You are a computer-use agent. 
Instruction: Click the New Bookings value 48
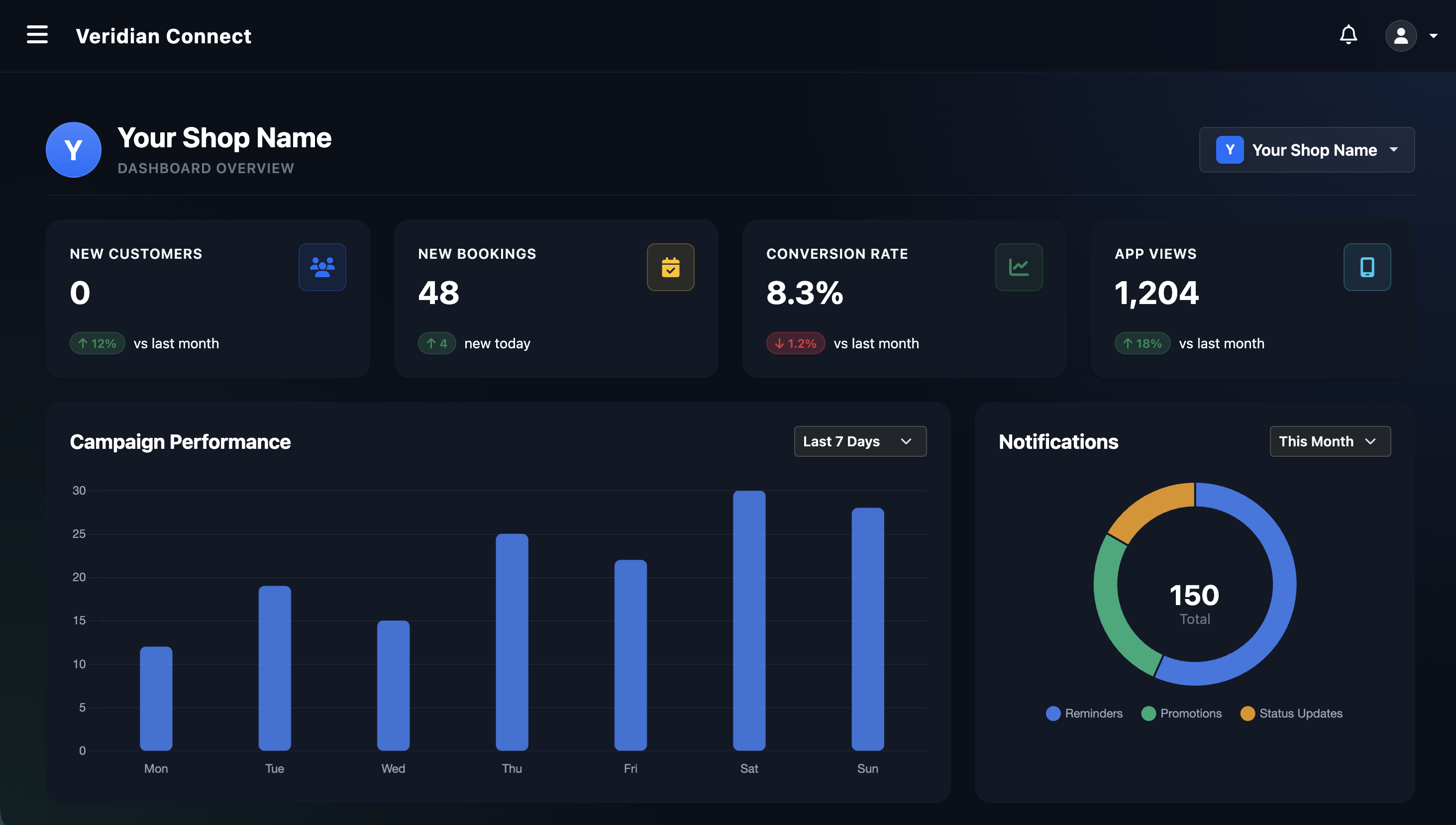coord(438,293)
